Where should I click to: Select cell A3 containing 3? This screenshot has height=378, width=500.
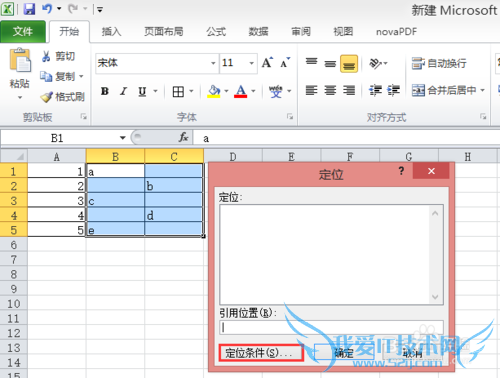pos(57,200)
